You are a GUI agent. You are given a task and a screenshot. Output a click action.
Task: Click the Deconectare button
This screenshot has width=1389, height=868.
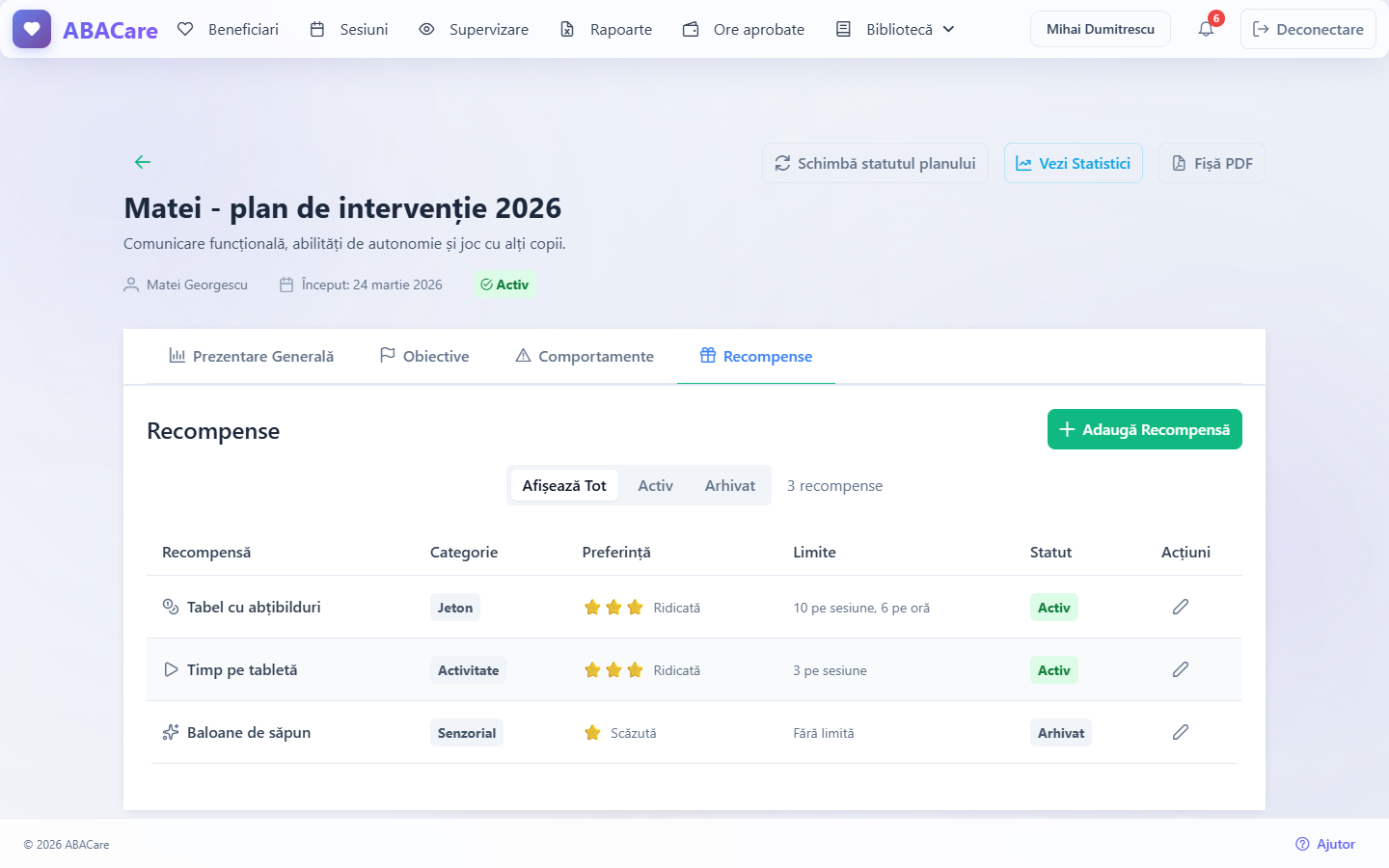[x=1308, y=29]
